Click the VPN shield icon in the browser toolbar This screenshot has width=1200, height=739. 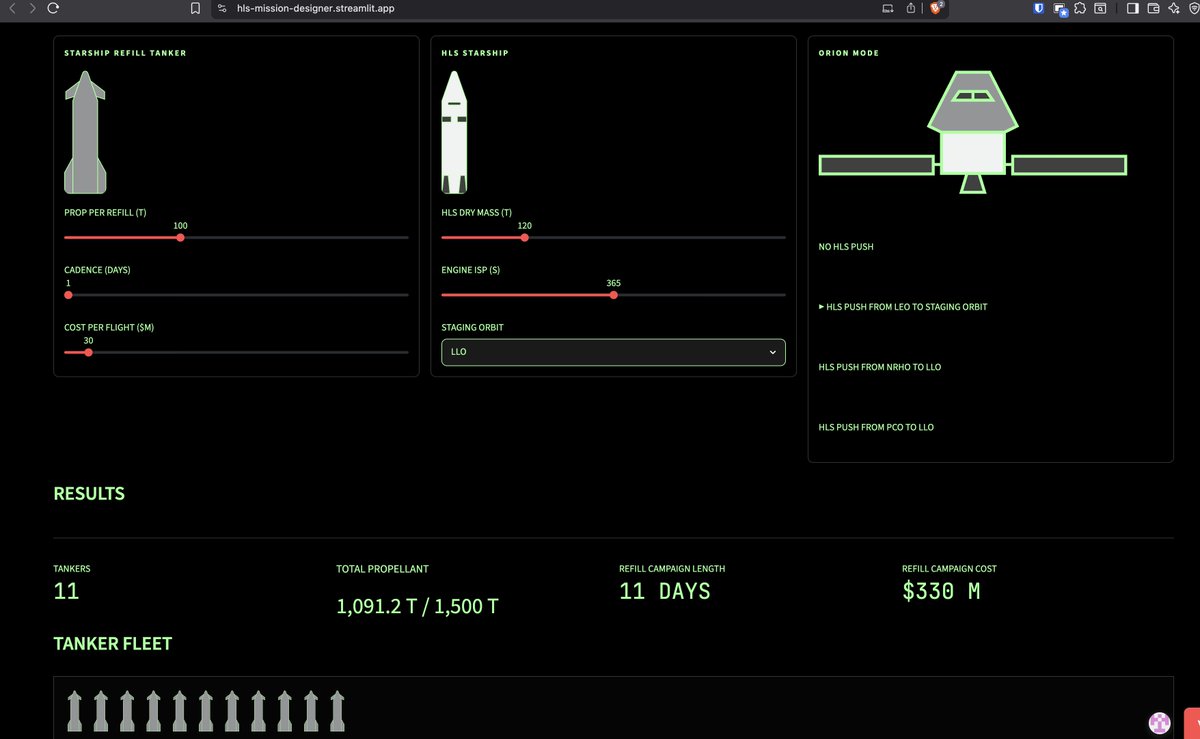(1192, 8)
